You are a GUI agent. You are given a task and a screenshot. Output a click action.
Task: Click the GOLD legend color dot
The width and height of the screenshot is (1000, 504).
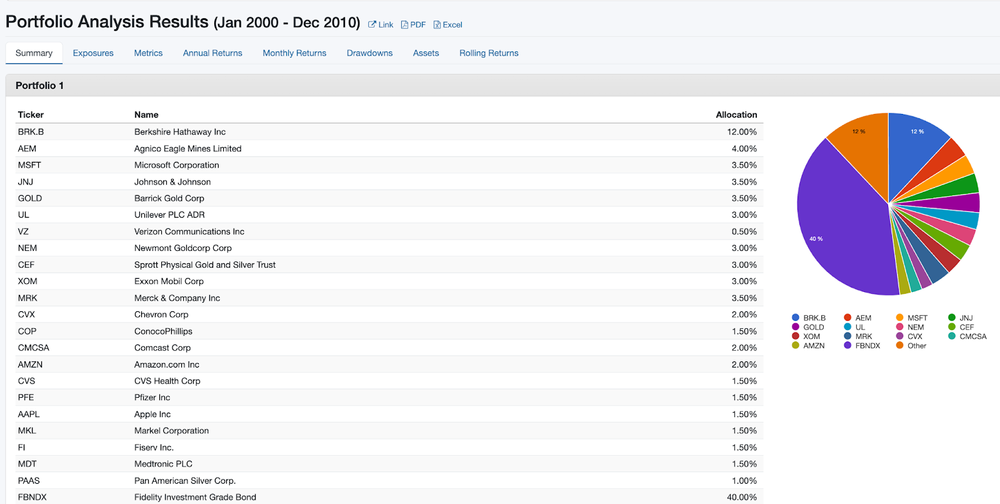pos(795,327)
